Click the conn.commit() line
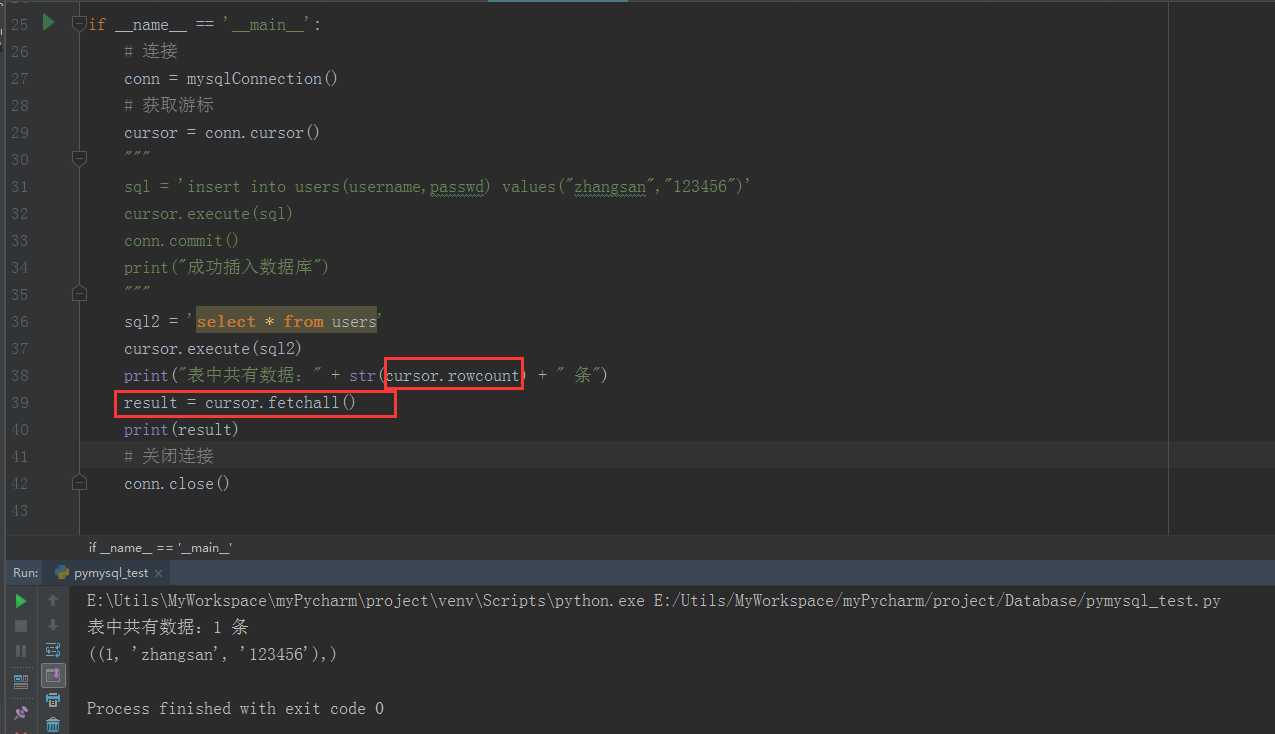Image resolution: width=1275 pixels, height=734 pixels. (182, 240)
